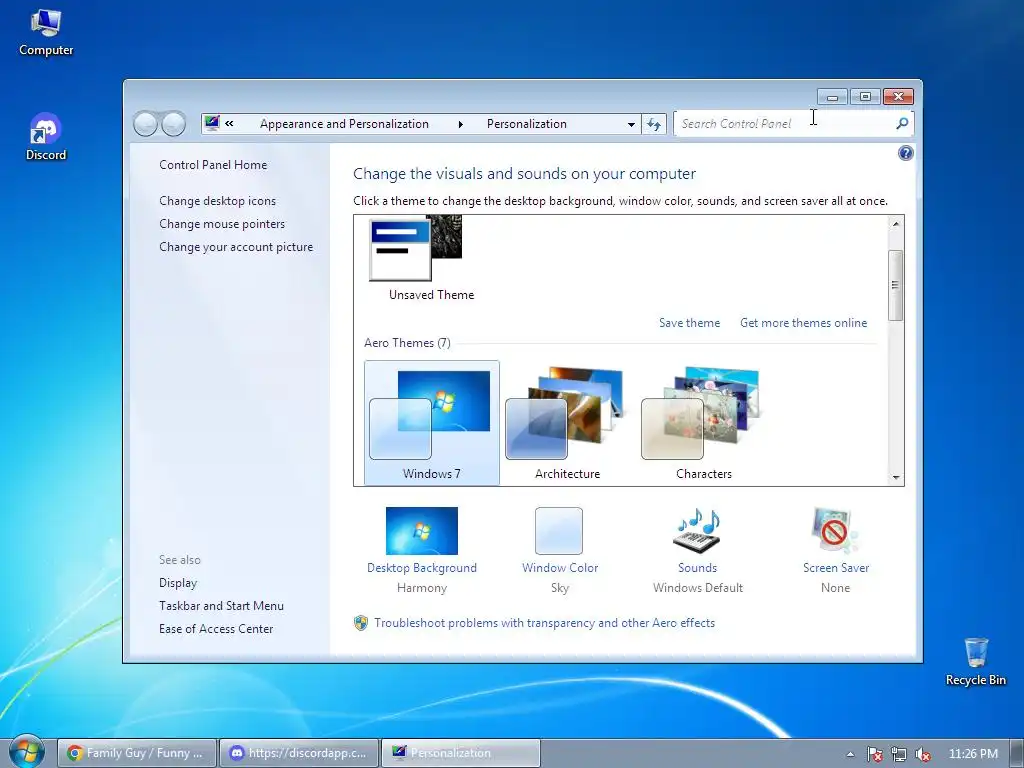This screenshot has height=768, width=1024.
Task: Click Appearance and Personalization breadcrumb
Action: coord(344,124)
